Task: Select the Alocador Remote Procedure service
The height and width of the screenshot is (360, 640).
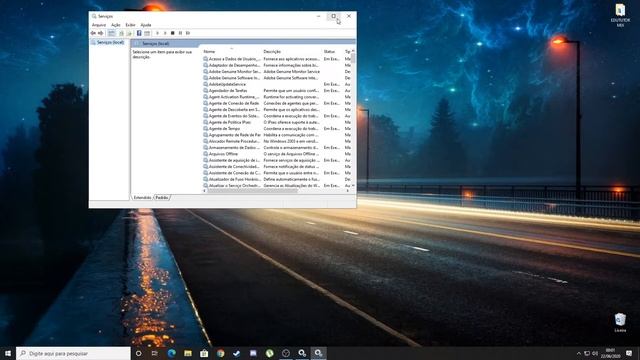Action: pyautogui.click(x=277, y=141)
